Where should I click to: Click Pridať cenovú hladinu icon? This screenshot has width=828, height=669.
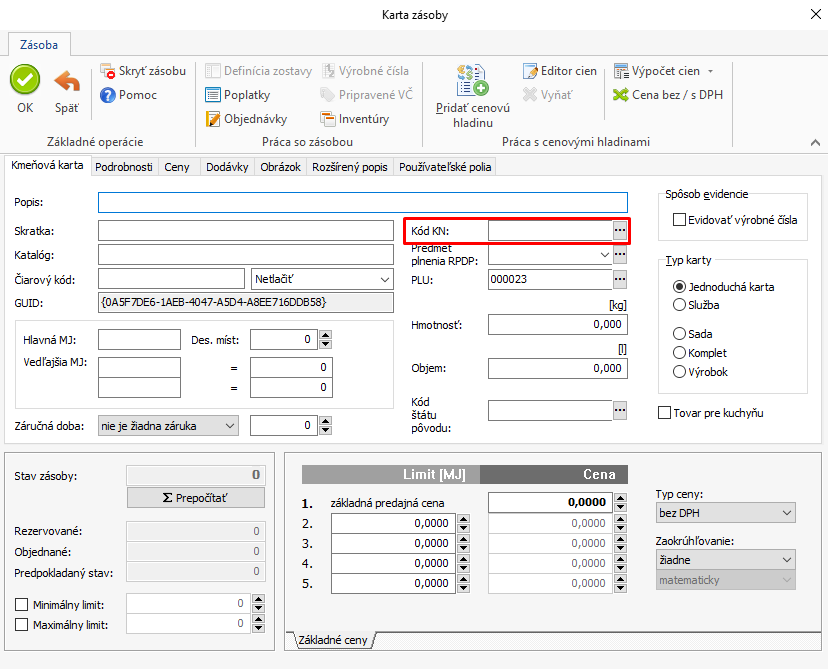472,81
